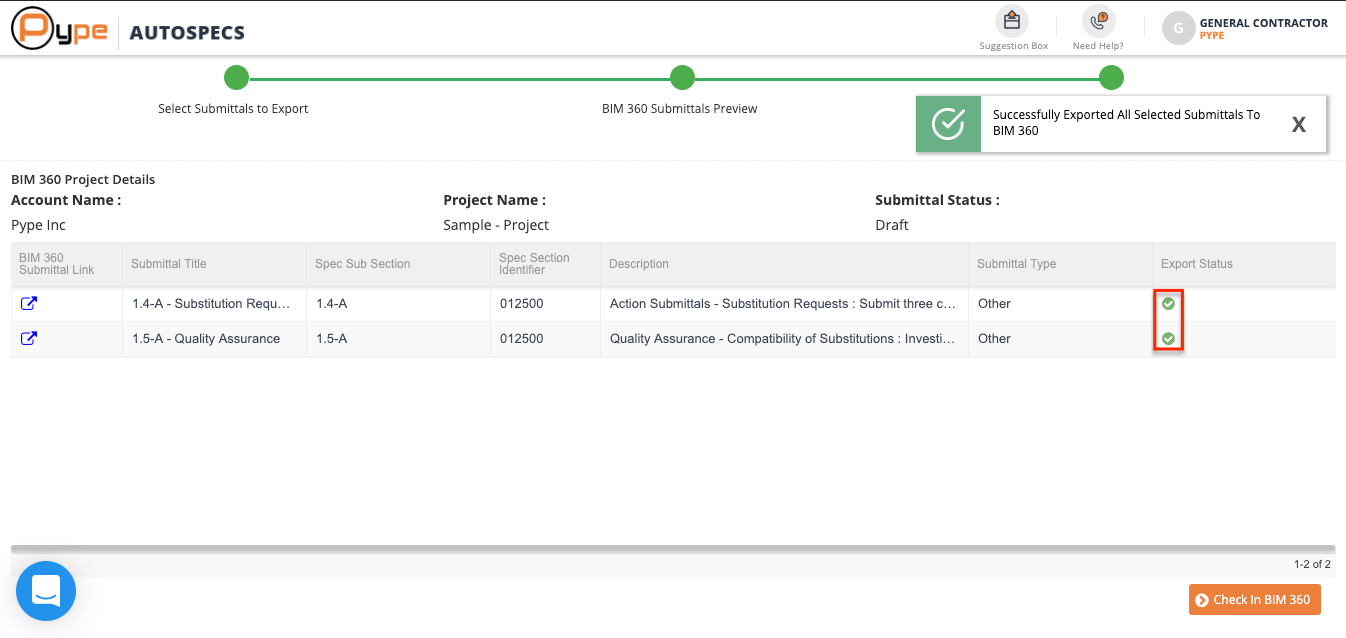This screenshot has height=638, width=1346.
Task: Open BIM 360 link for Substitution Requests row
Action: pyautogui.click(x=29, y=303)
